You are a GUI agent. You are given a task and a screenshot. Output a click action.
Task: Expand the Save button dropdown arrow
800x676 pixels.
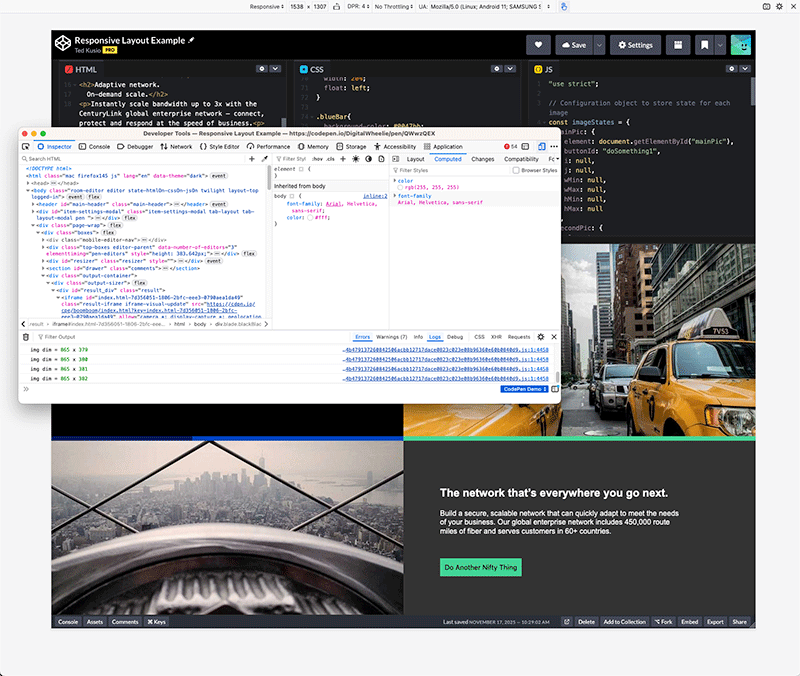coord(599,45)
